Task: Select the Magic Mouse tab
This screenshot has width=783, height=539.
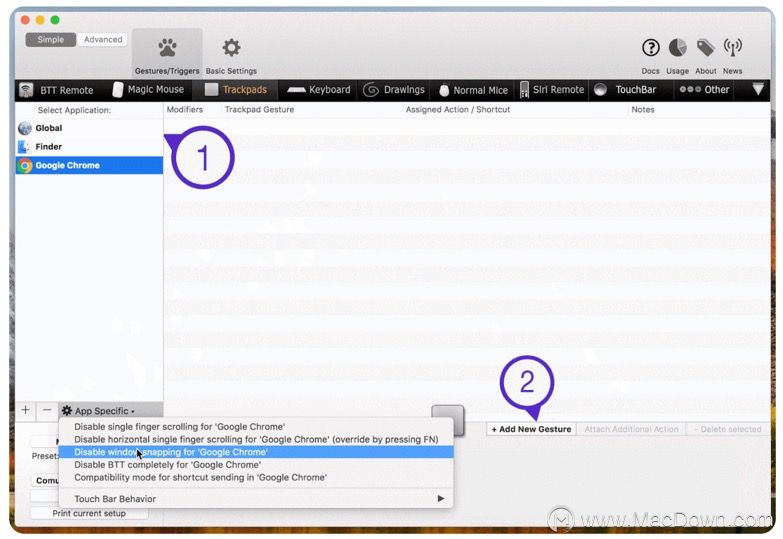Action: coord(149,90)
